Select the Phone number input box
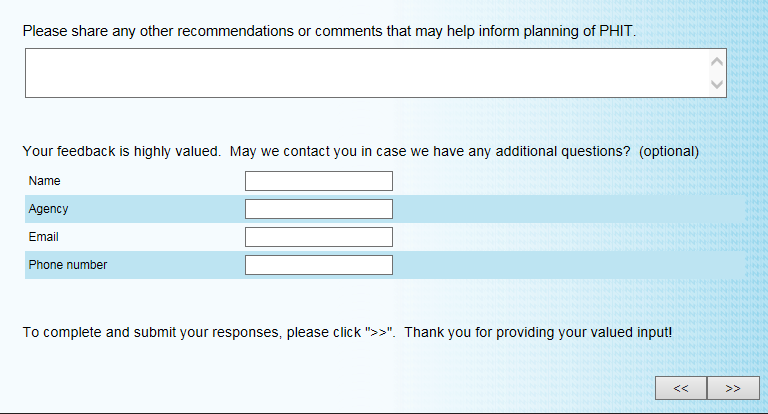 (x=318, y=265)
